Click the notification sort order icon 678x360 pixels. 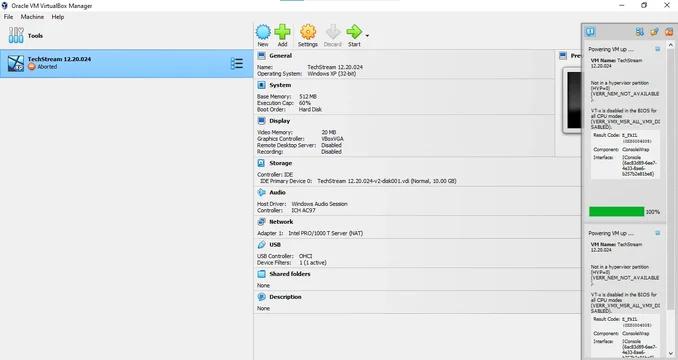click(x=640, y=32)
